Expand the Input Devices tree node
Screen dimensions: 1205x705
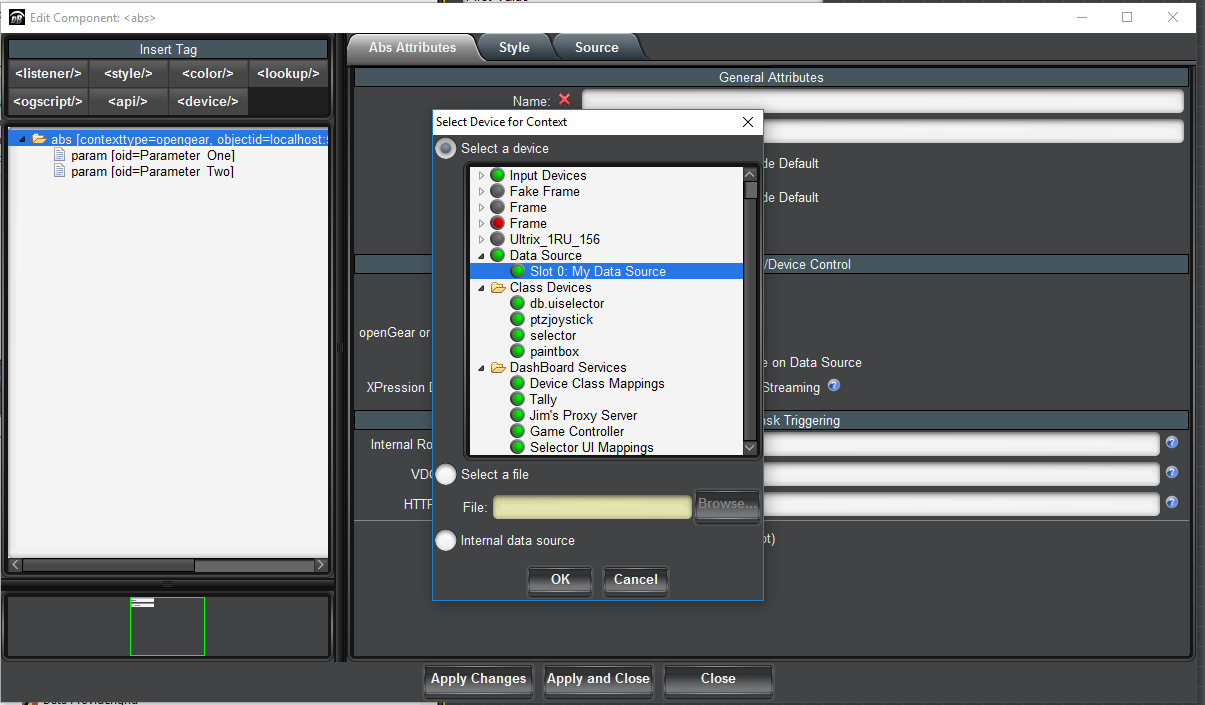coord(481,175)
